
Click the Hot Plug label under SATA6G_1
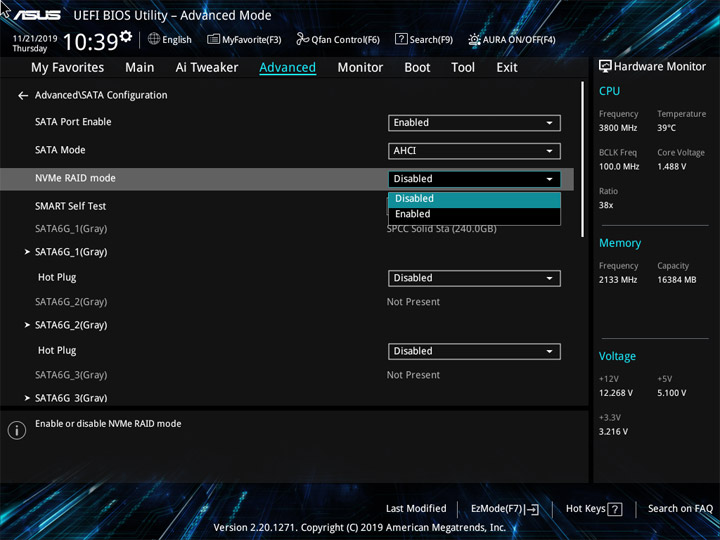pos(57,277)
